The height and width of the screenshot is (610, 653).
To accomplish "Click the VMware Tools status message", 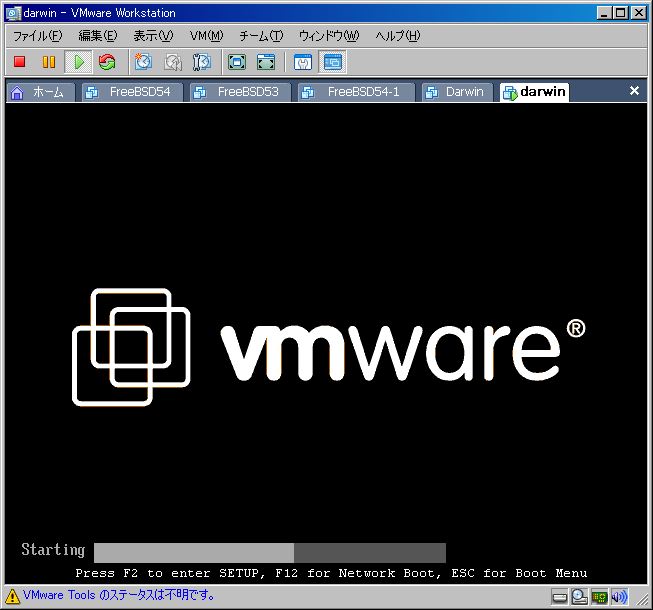I will (x=119, y=595).
